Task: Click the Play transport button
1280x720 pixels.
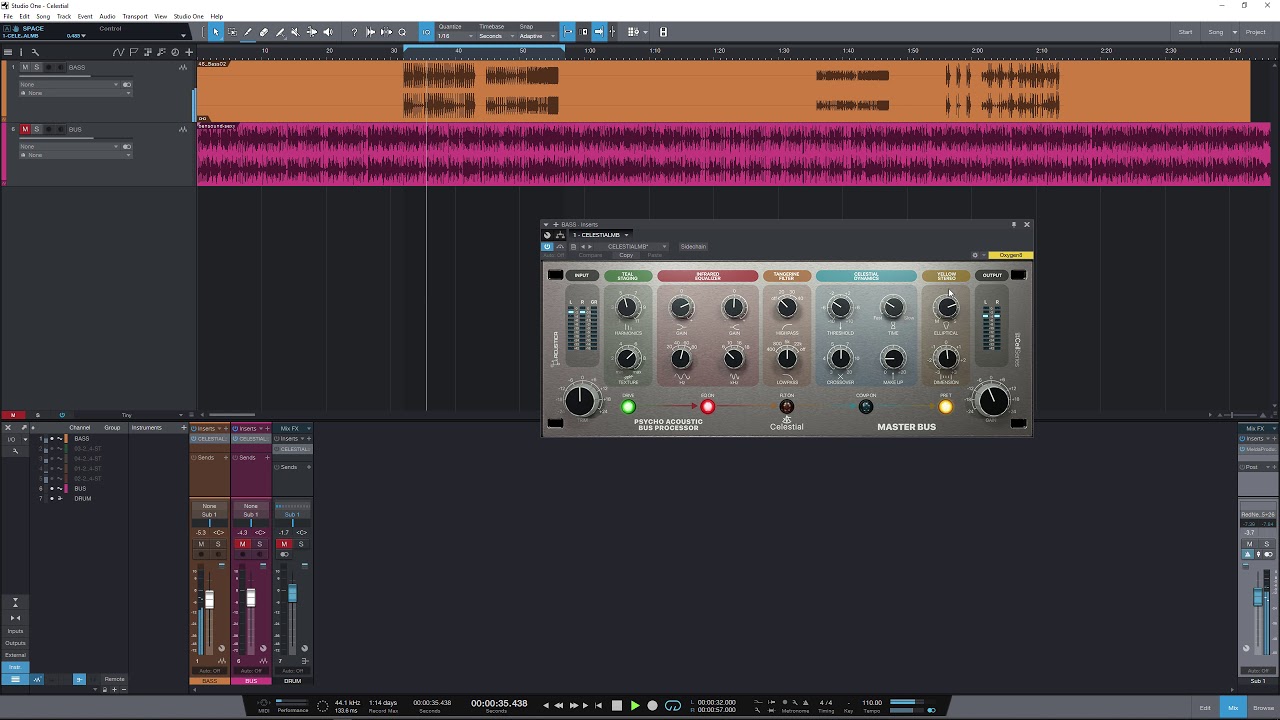Action: point(635,705)
